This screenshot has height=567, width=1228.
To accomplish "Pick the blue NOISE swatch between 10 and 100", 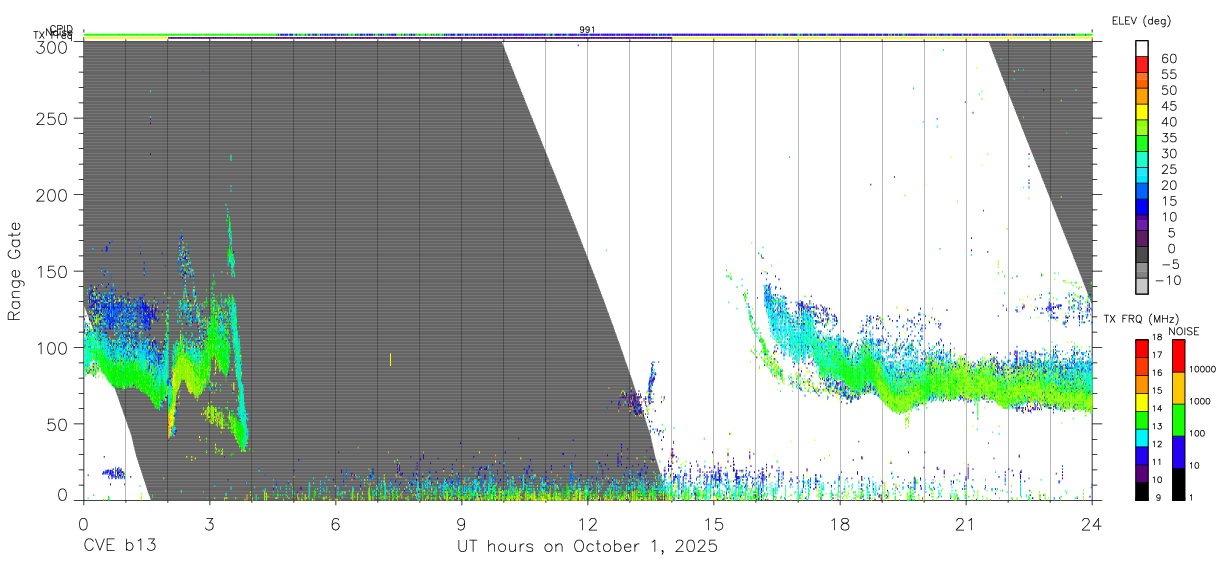I will tap(1178, 451).
